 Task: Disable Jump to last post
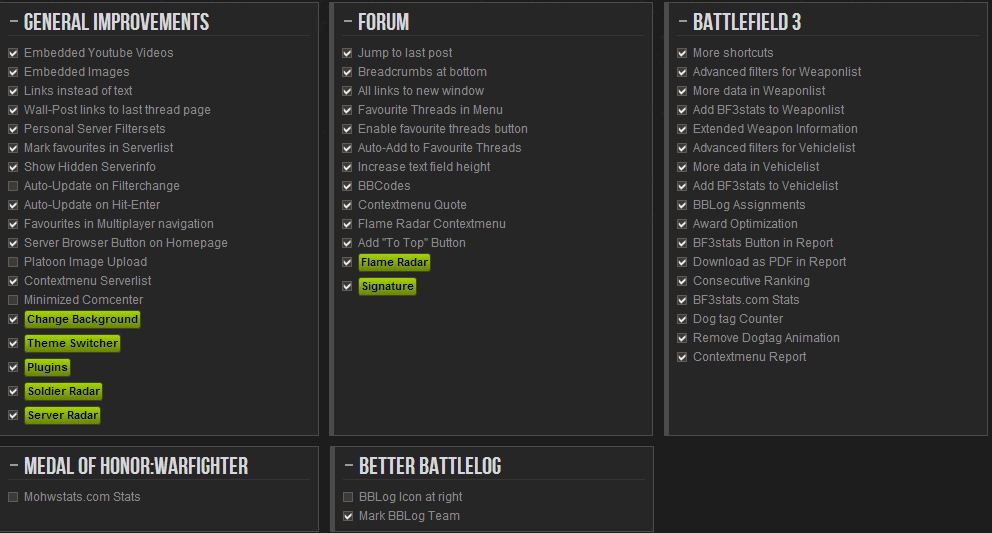[x=347, y=53]
